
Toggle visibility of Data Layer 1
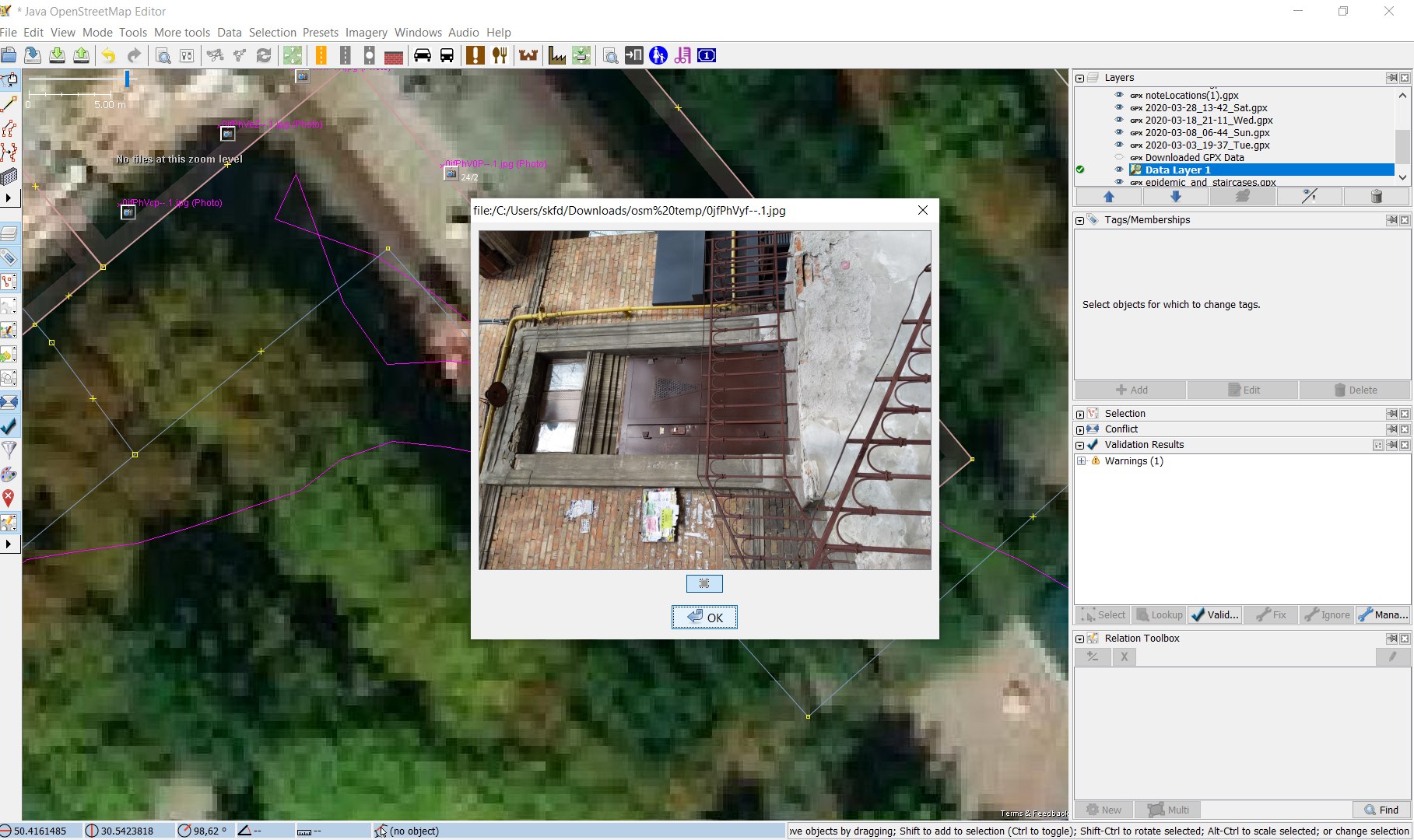pyautogui.click(x=1119, y=170)
